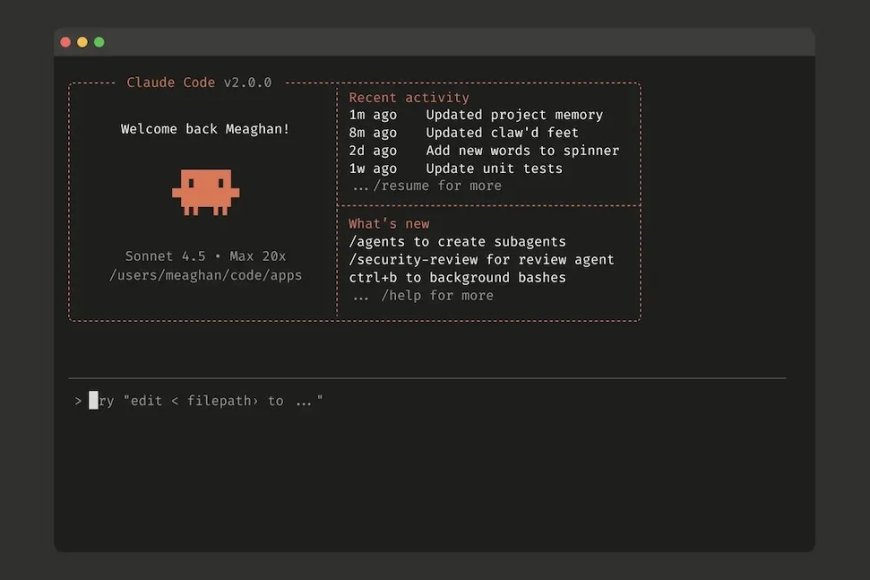The width and height of the screenshot is (870, 580).
Task: Click the "/resume for more" hint
Action: pos(427,186)
